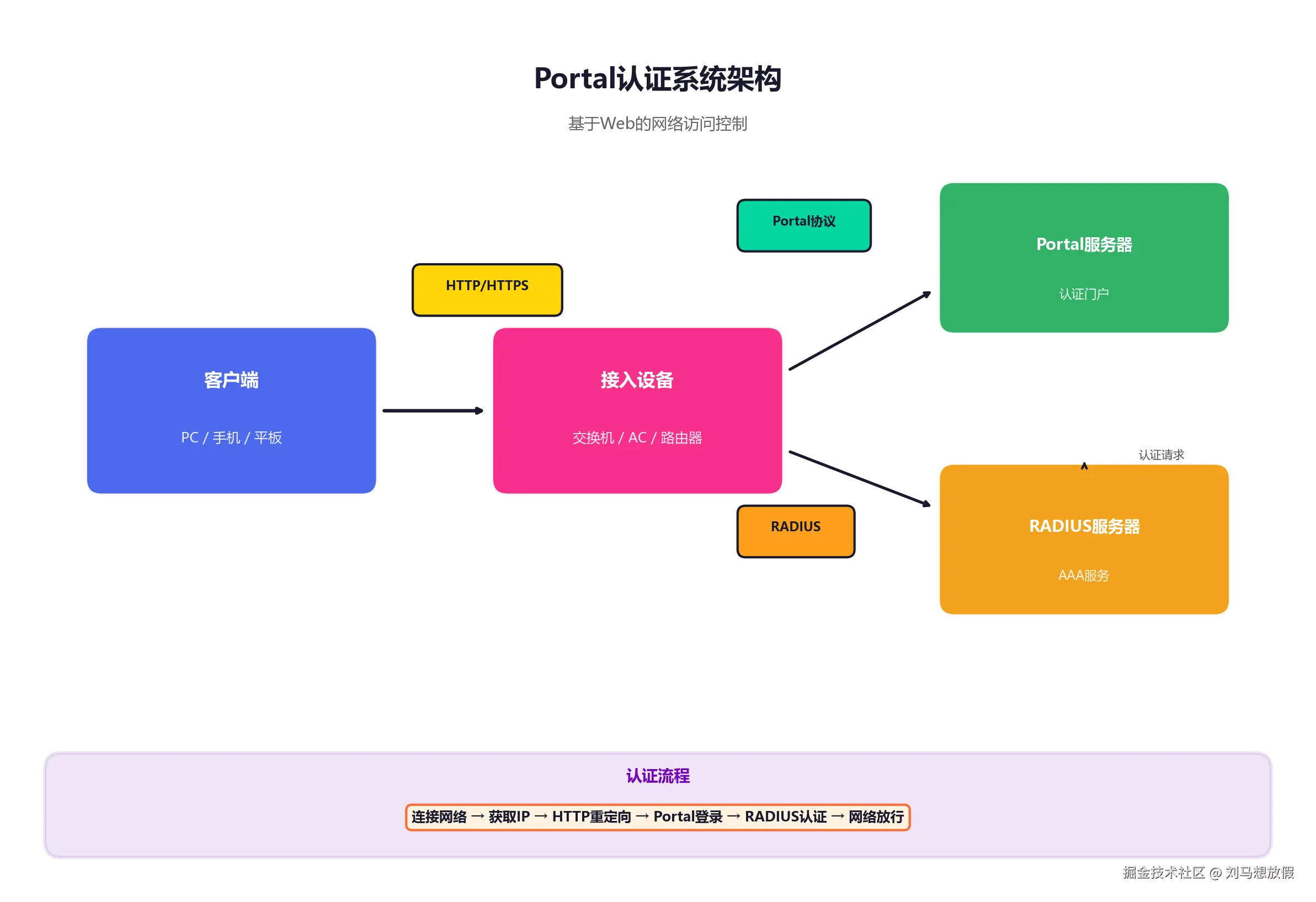Click the yellow HTTP/HTTPS protocol label
This screenshot has width=1316, height=902.
(x=487, y=289)
